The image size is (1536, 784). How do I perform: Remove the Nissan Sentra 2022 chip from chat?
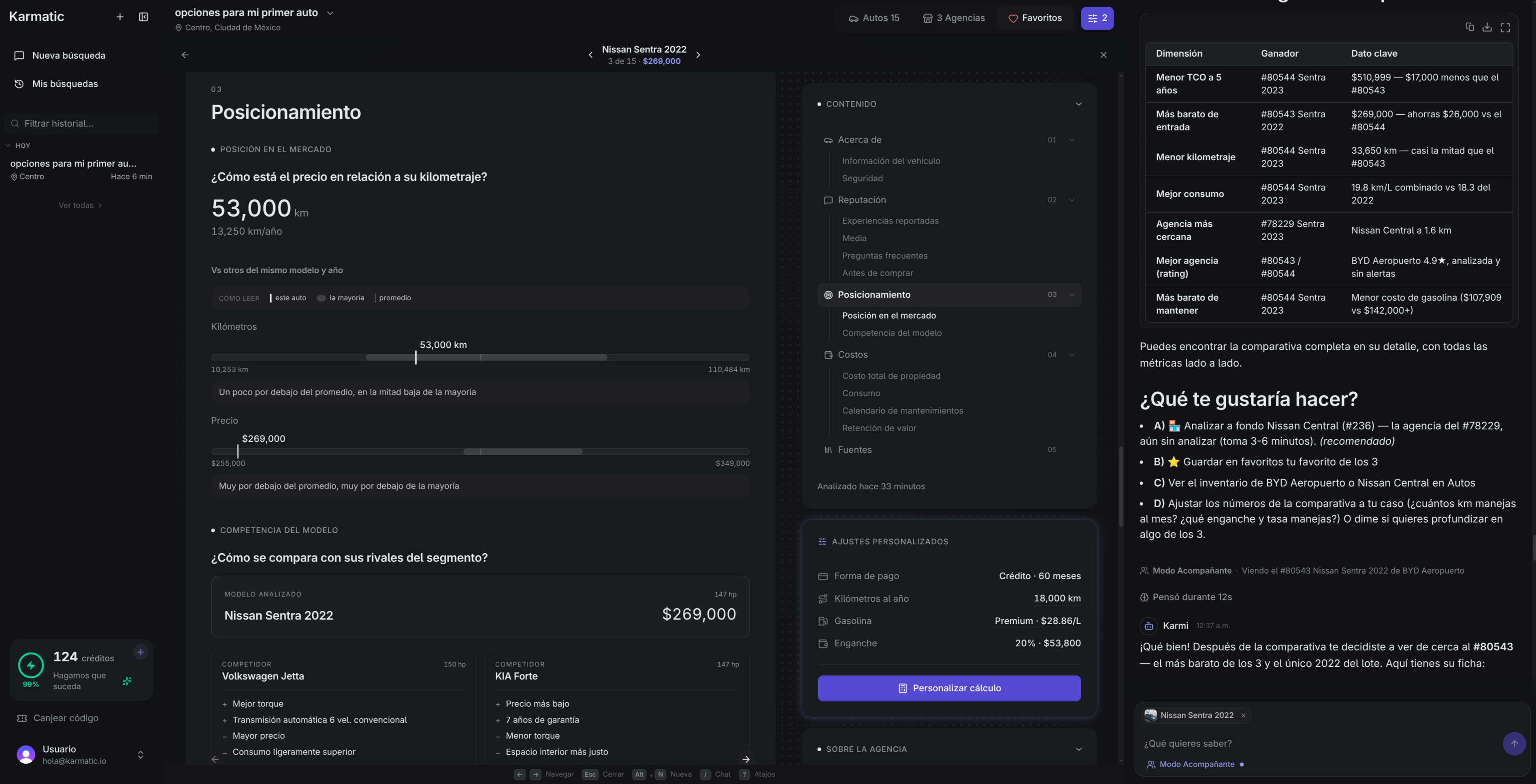click(x=1244, y=716)
